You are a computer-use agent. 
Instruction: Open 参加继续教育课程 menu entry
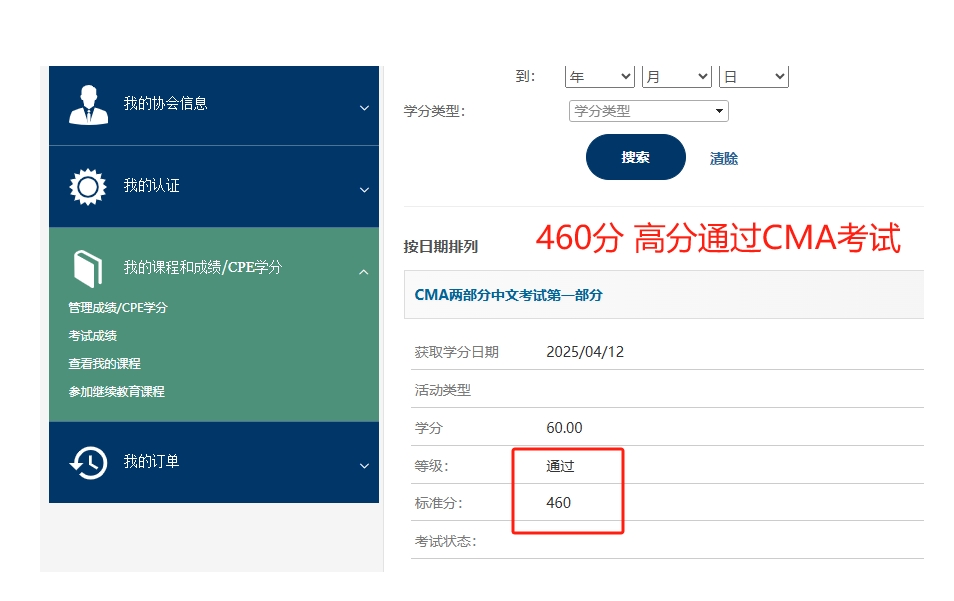click(117, 392)
